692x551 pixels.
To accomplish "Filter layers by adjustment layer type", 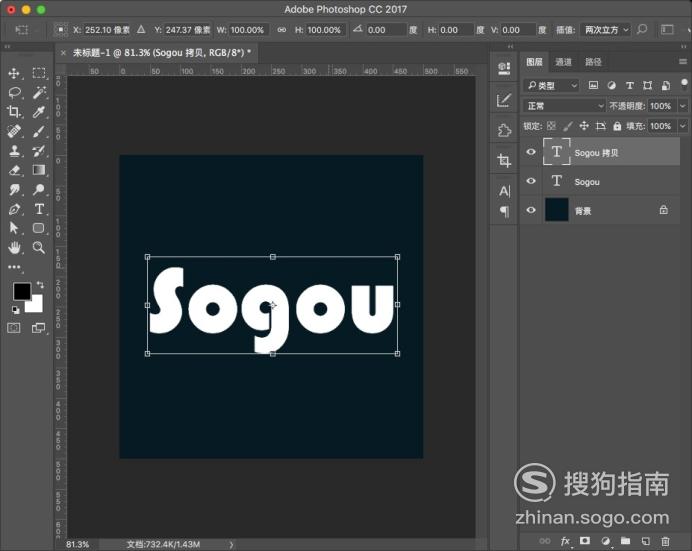I will coord(611,85).
